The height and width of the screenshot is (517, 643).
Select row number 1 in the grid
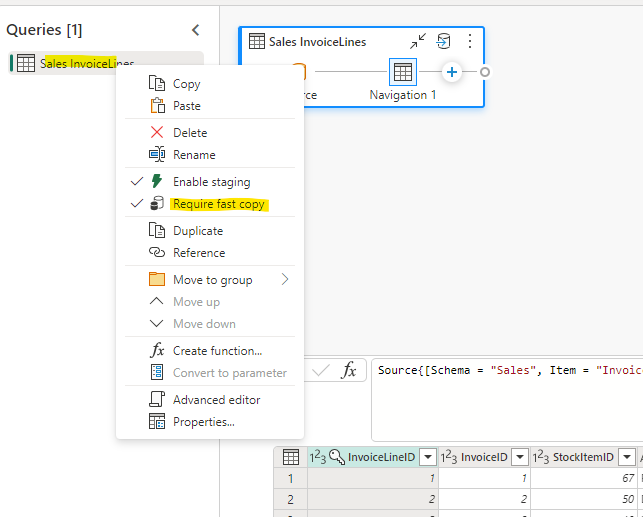290,478
